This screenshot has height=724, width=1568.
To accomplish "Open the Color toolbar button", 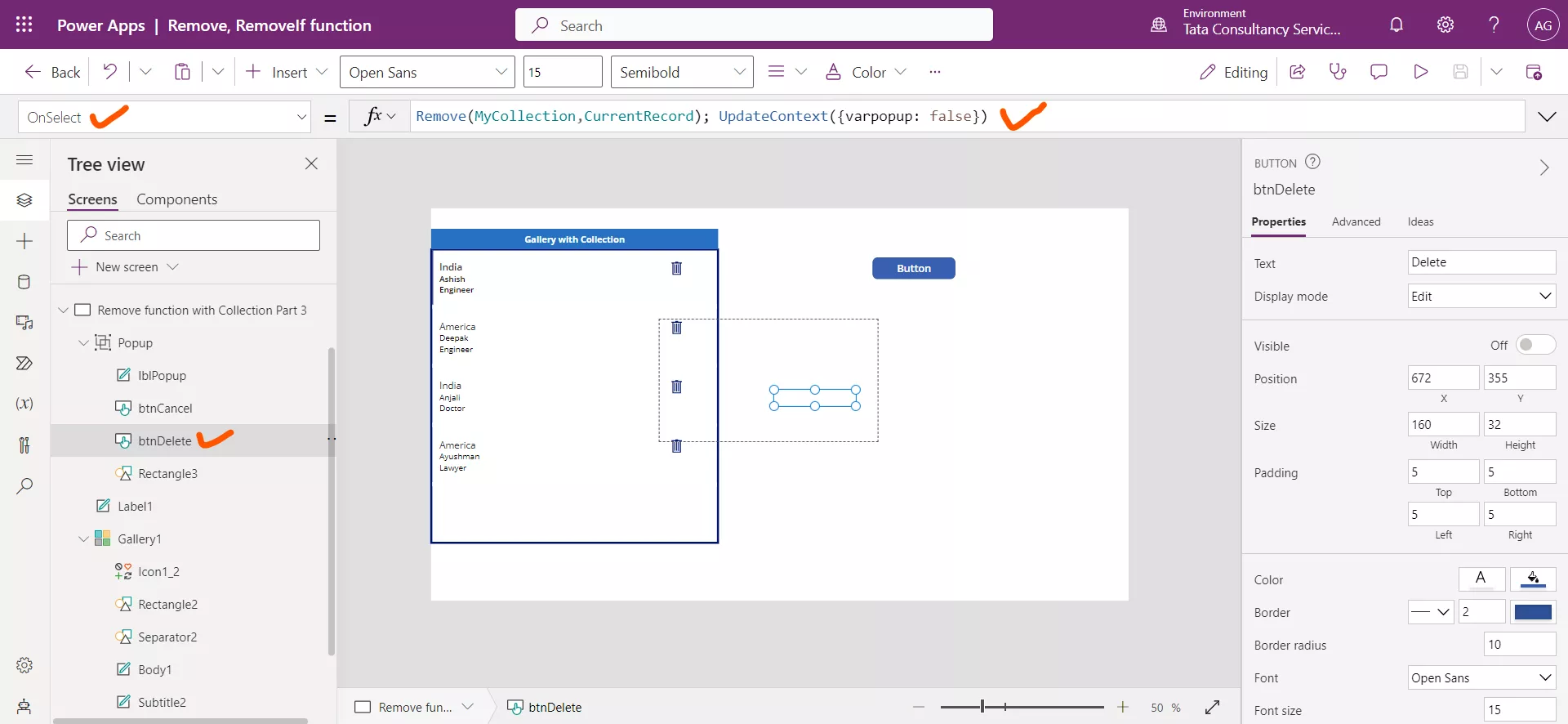I will (x=866, y=72).
